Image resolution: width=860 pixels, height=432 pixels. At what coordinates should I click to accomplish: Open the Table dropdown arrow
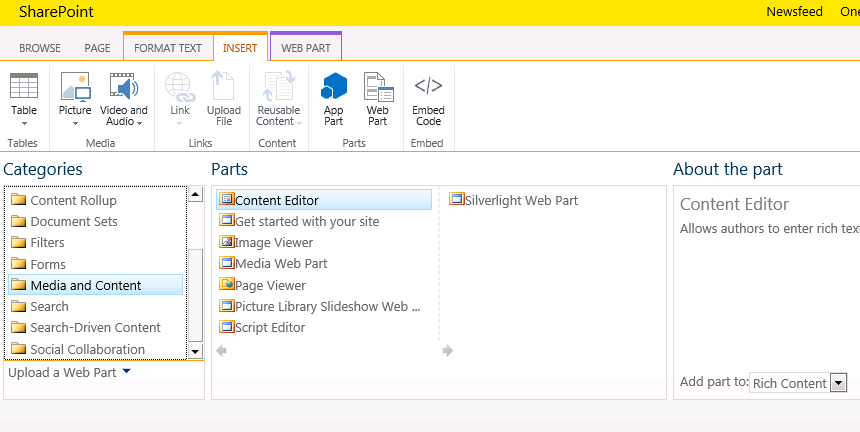click(24, 123)
